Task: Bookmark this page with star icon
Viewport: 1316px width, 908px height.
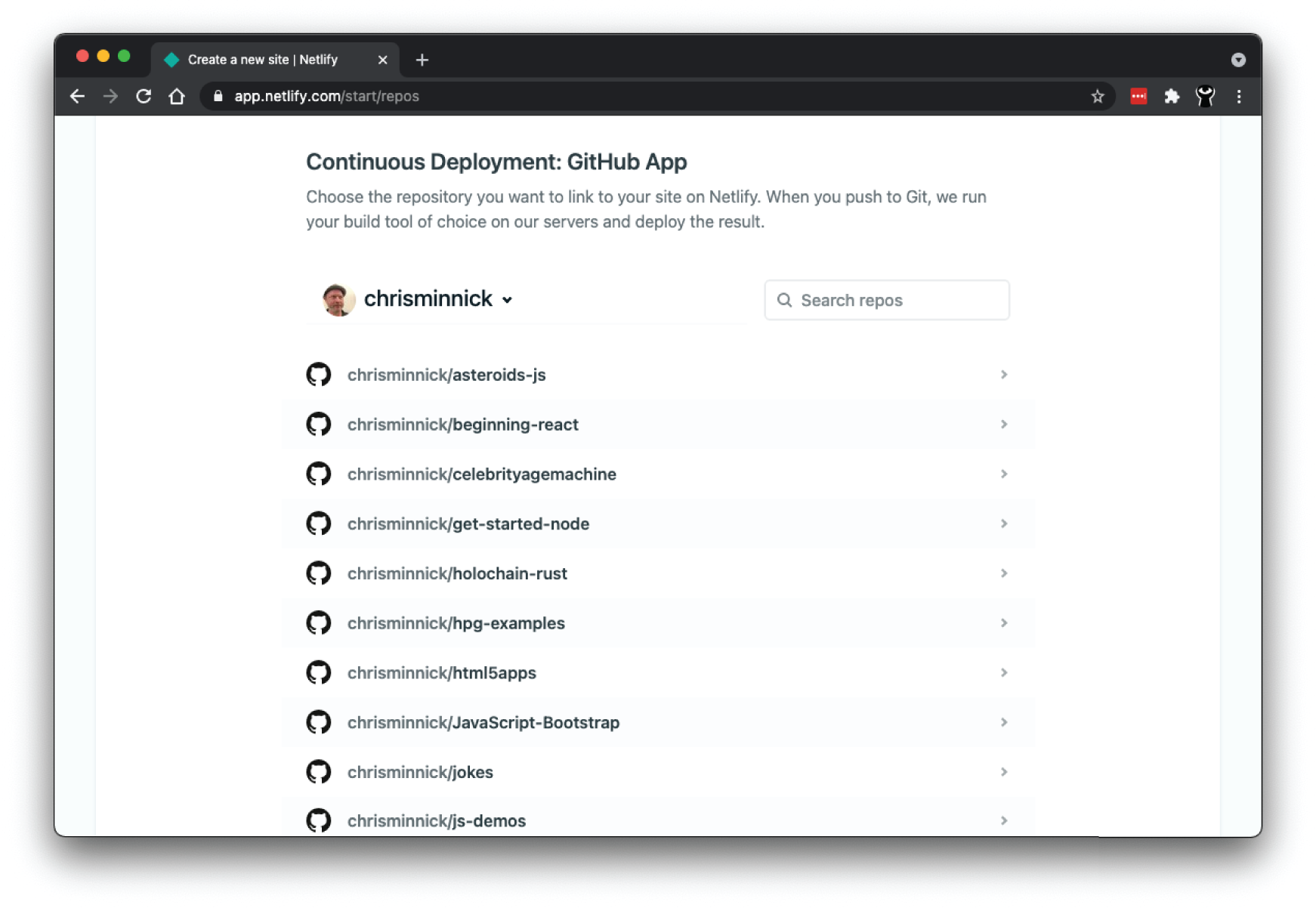Action: [x=1097, y=97]
